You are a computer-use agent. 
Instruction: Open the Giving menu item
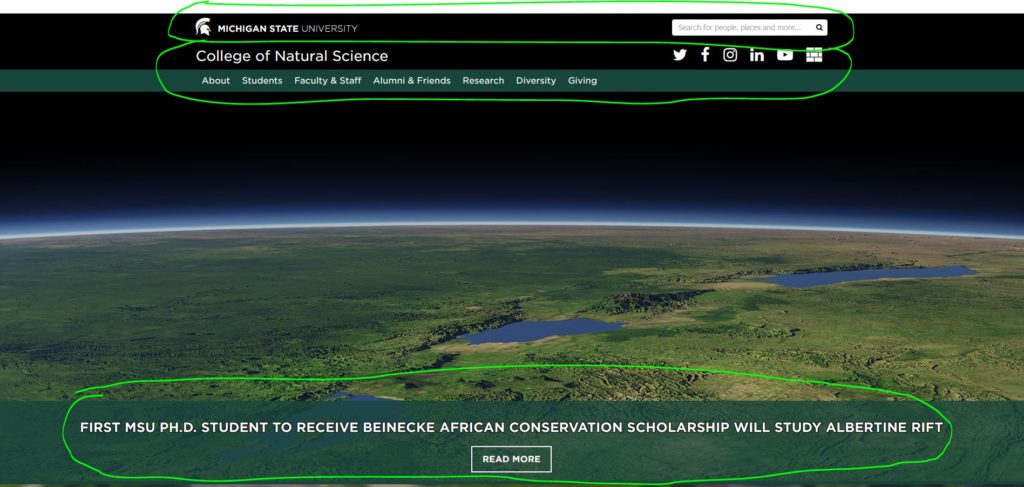583,81
